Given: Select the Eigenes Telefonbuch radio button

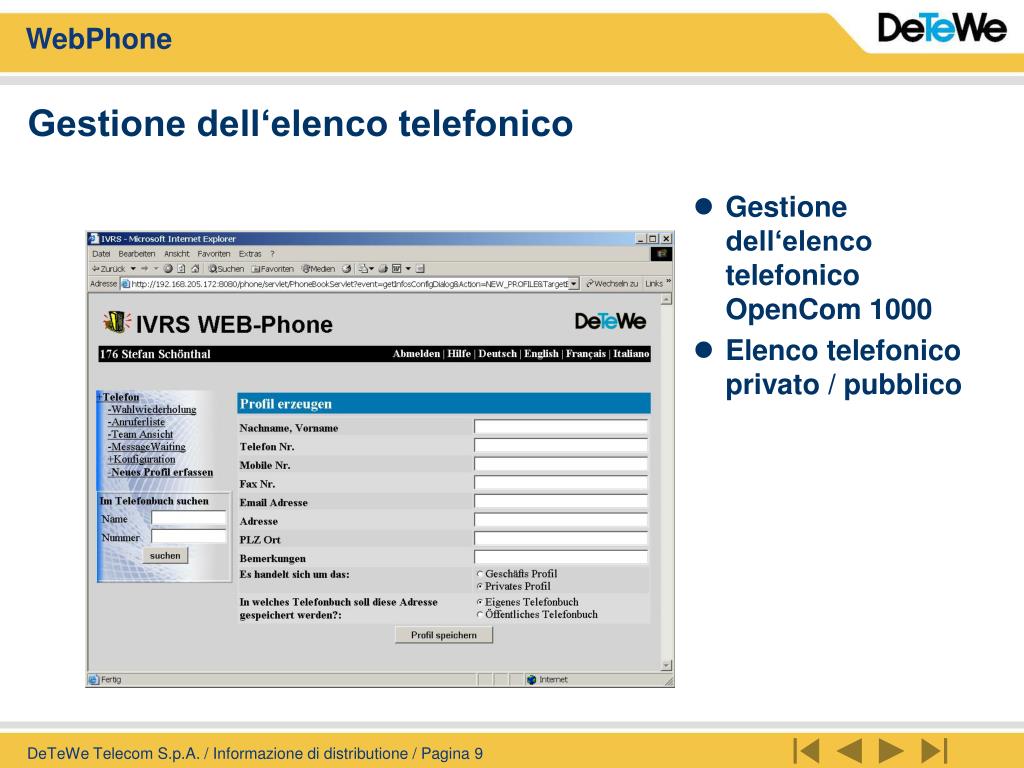Looking at the screenshot, I should pos(480,602).
